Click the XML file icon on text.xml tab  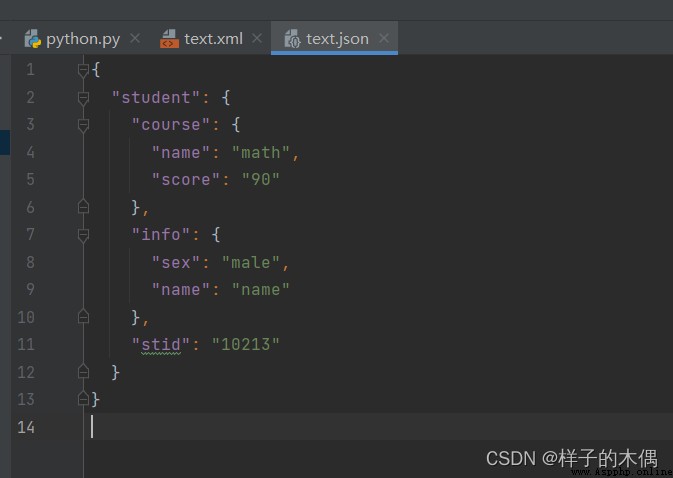[170, 39]
